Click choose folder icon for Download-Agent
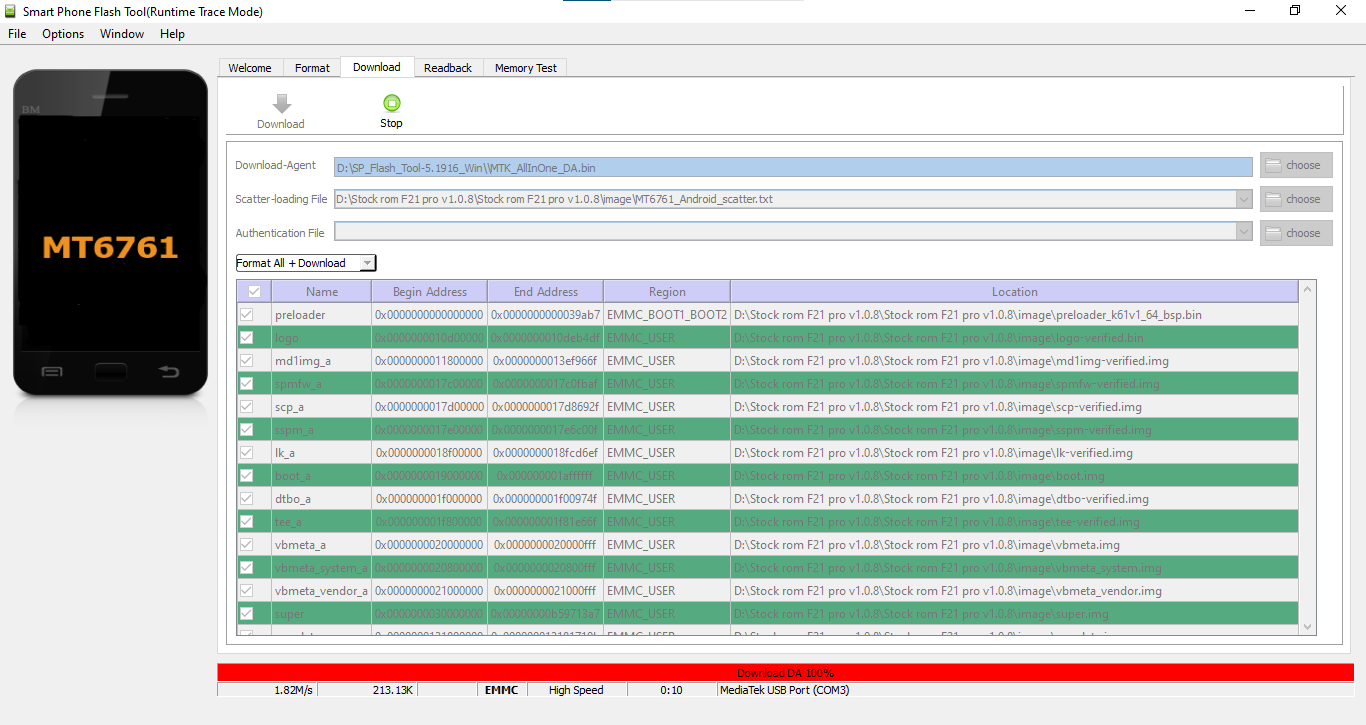 [x=1273, y=166]
